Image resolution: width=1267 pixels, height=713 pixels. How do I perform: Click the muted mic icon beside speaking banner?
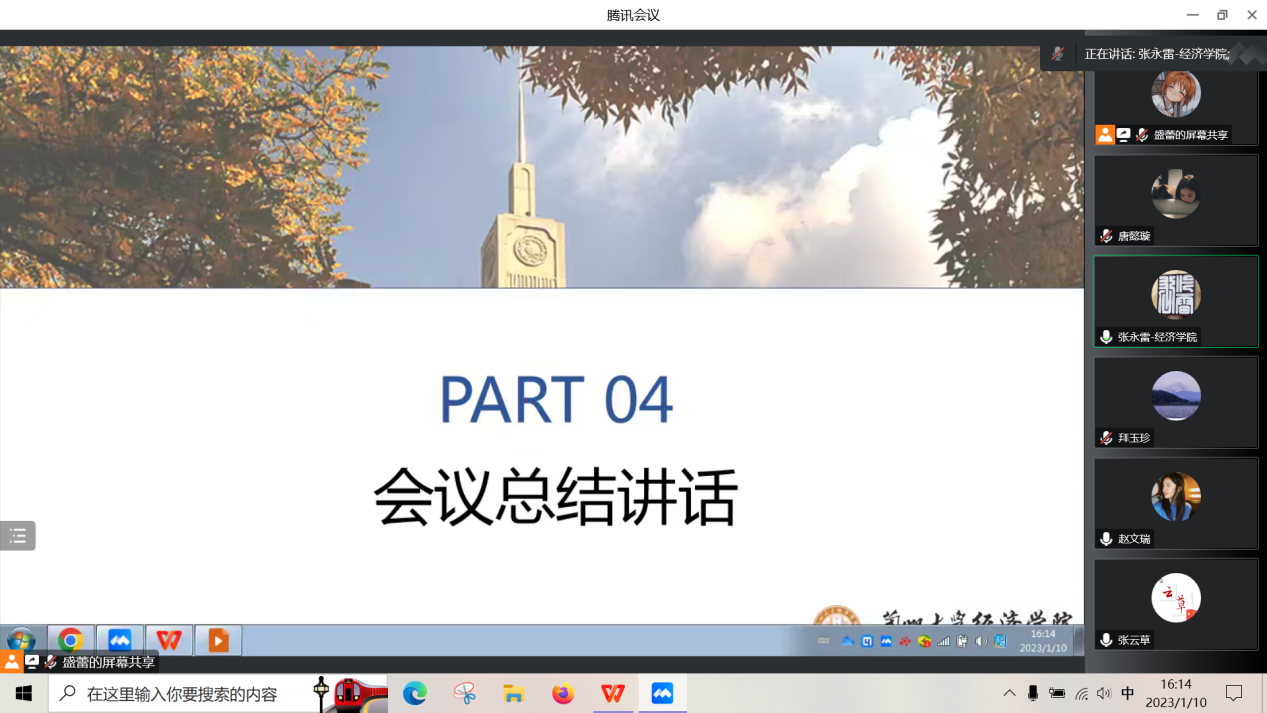pyautogui.click(x=1057, y=54)
